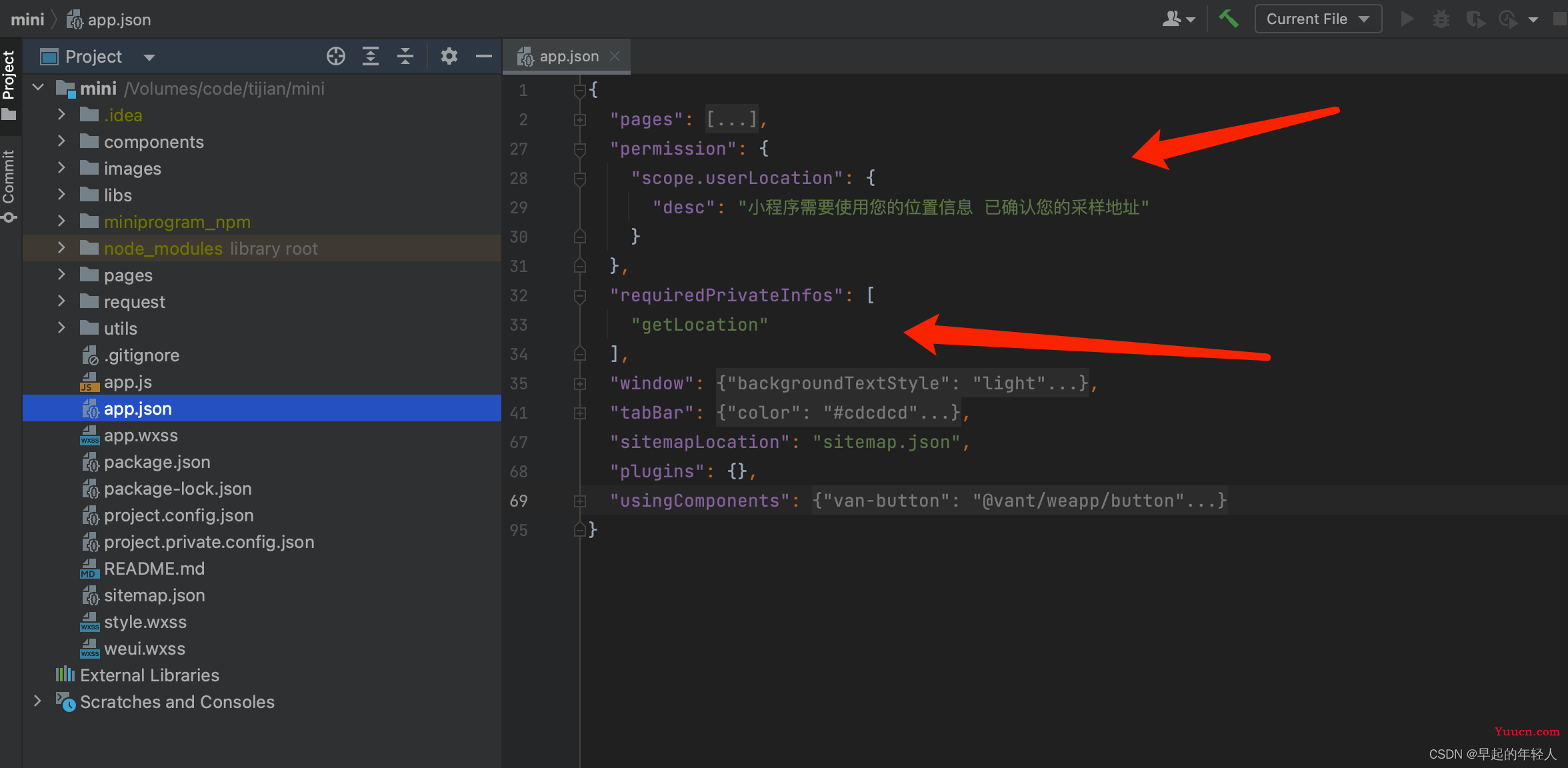Click the "plugins" key on line 68
Screen dimensions: 1568x768
[657, 471]
